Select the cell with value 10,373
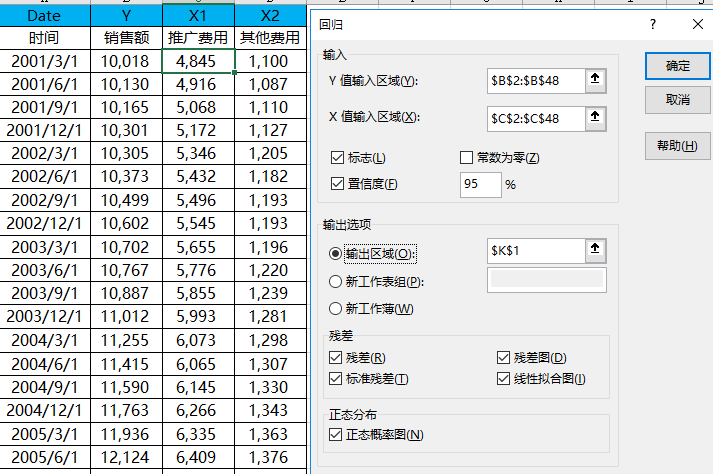 click(x=126, y=176)
